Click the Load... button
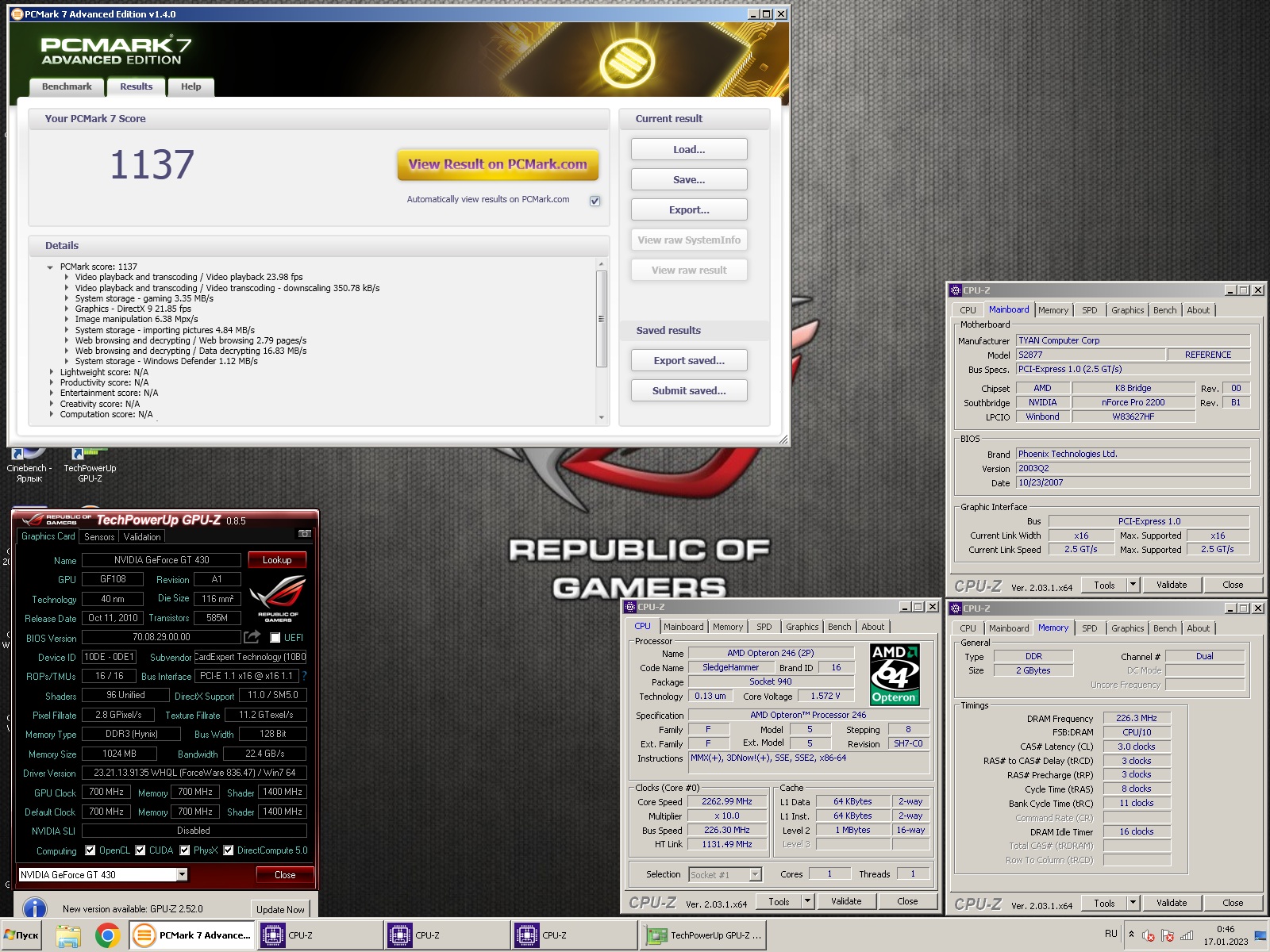 tap(689, 149)
